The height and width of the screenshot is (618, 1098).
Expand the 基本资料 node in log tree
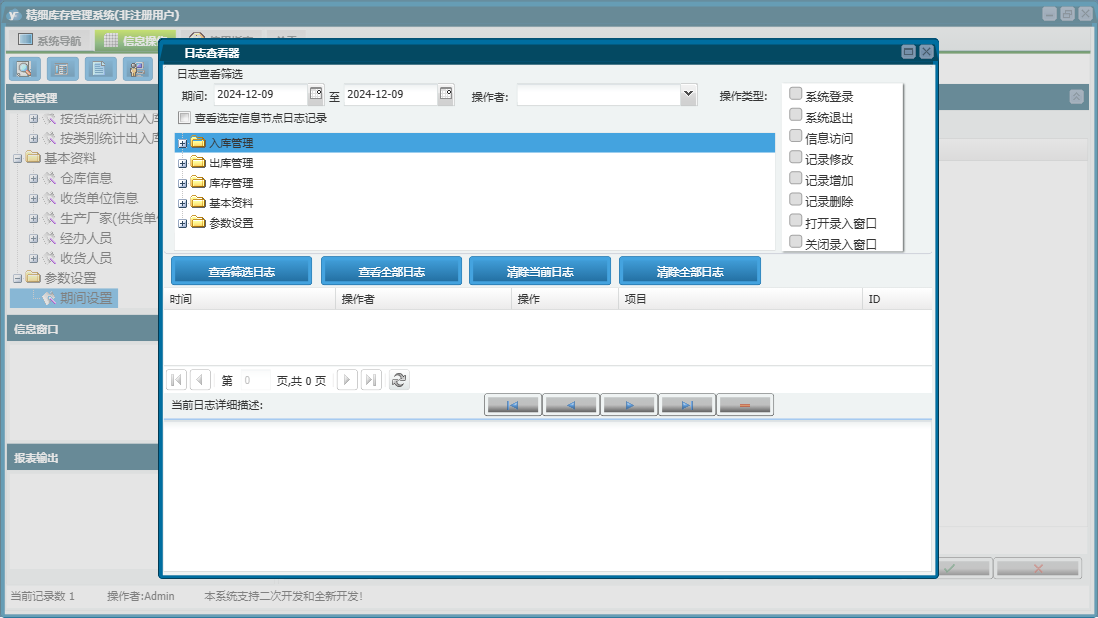coord(182,204)
